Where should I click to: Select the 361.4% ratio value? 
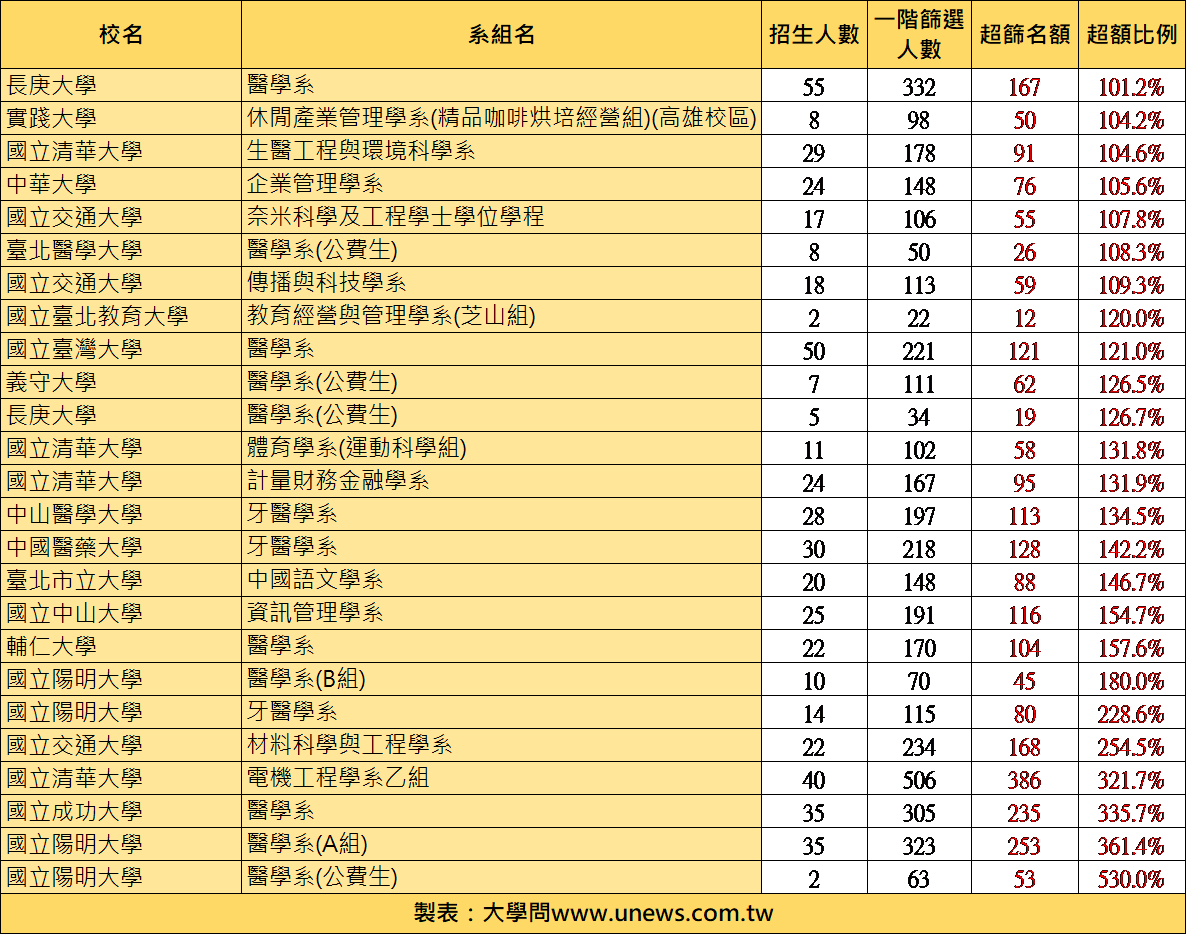point(1132,846)
